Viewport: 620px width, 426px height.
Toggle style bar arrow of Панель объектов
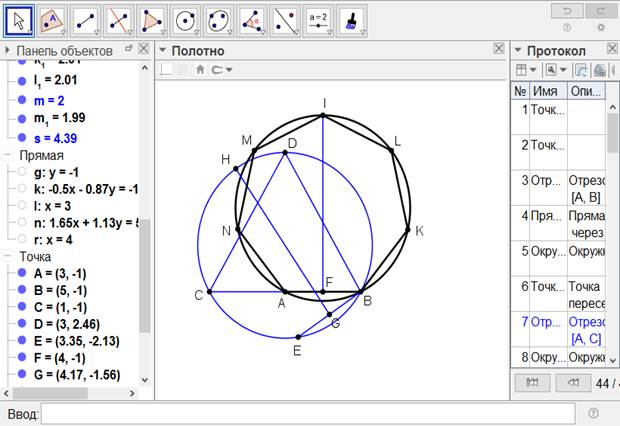pyautogui.click(x=7, y=50)
